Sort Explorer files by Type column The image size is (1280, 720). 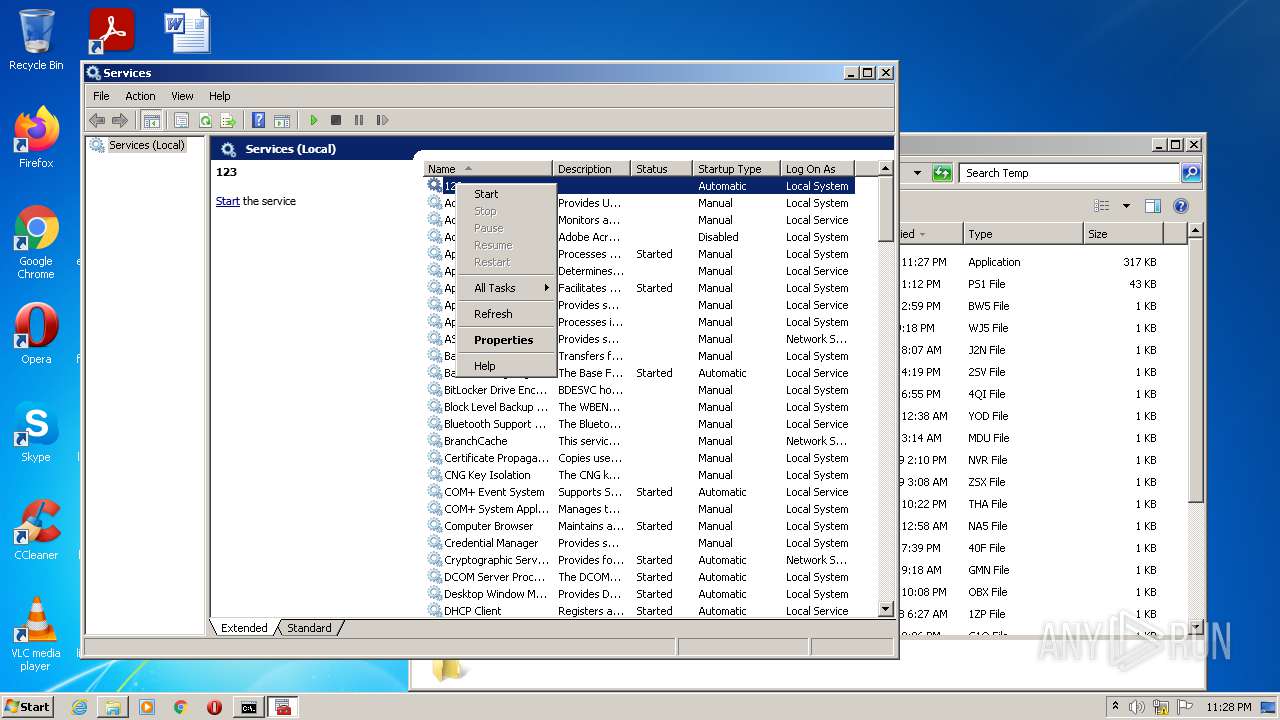click(1023, 234)
